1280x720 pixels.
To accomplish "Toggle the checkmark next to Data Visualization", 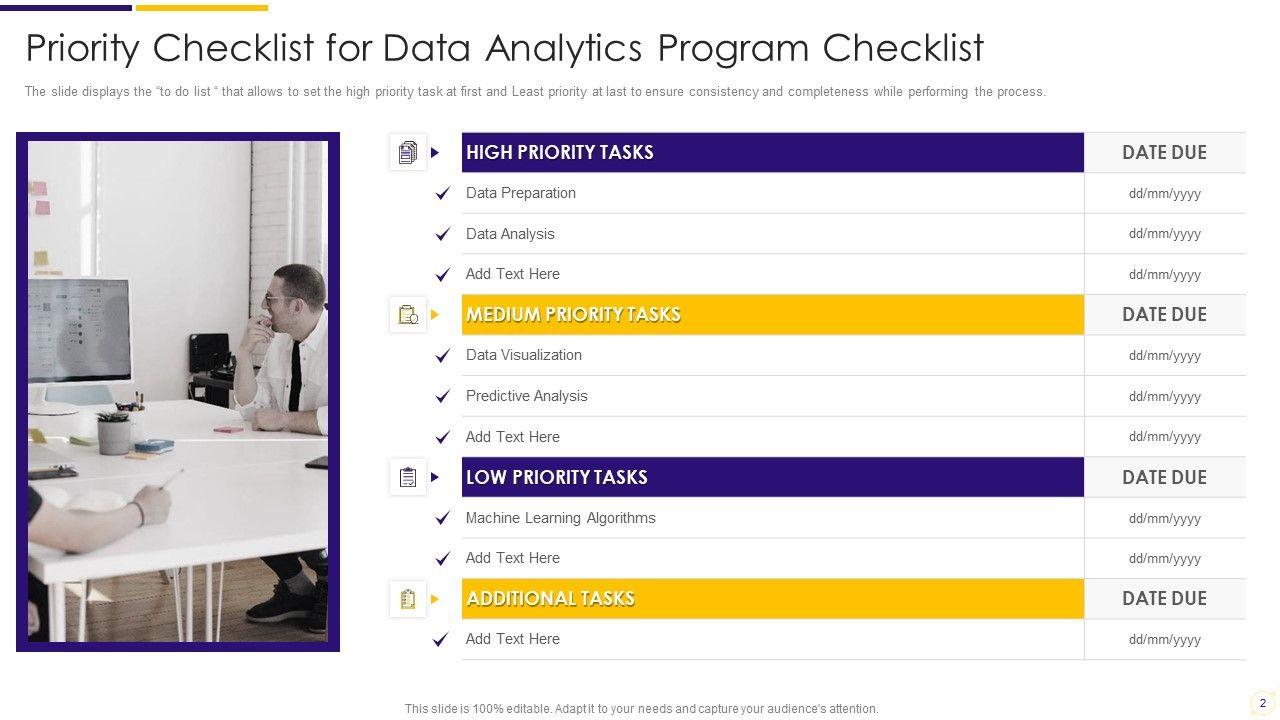I will pos(443,356).
